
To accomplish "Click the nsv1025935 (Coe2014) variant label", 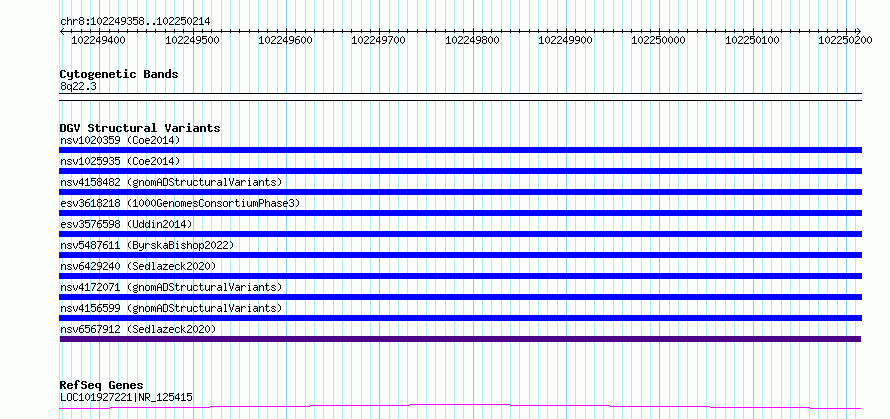I will coord(120,161).
